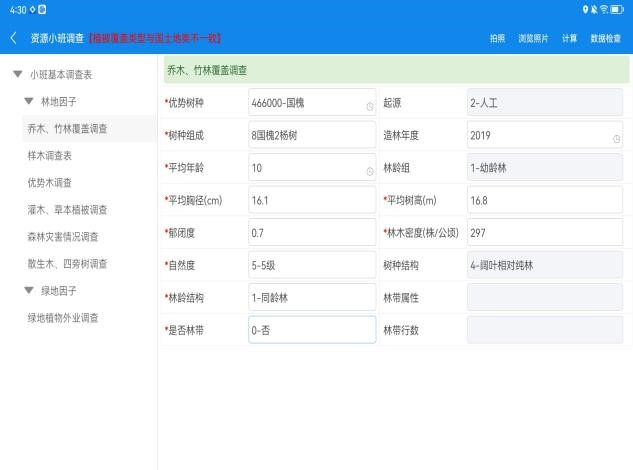Click the location icon in status bar
633x470 pixels.
585,9
